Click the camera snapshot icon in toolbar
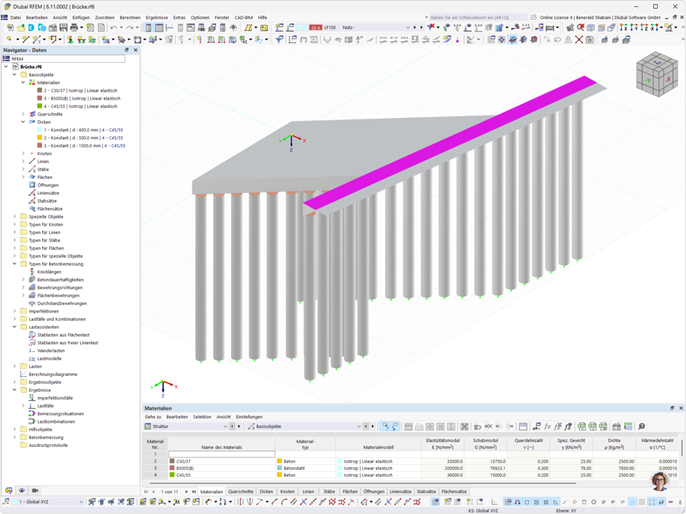Screen dimensions: 686x514 [x=590, y=40]
